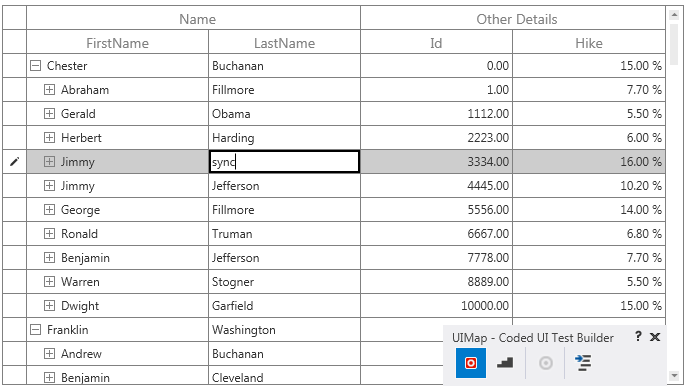Click the pencil edit indicator in row header

coord(14,162)
